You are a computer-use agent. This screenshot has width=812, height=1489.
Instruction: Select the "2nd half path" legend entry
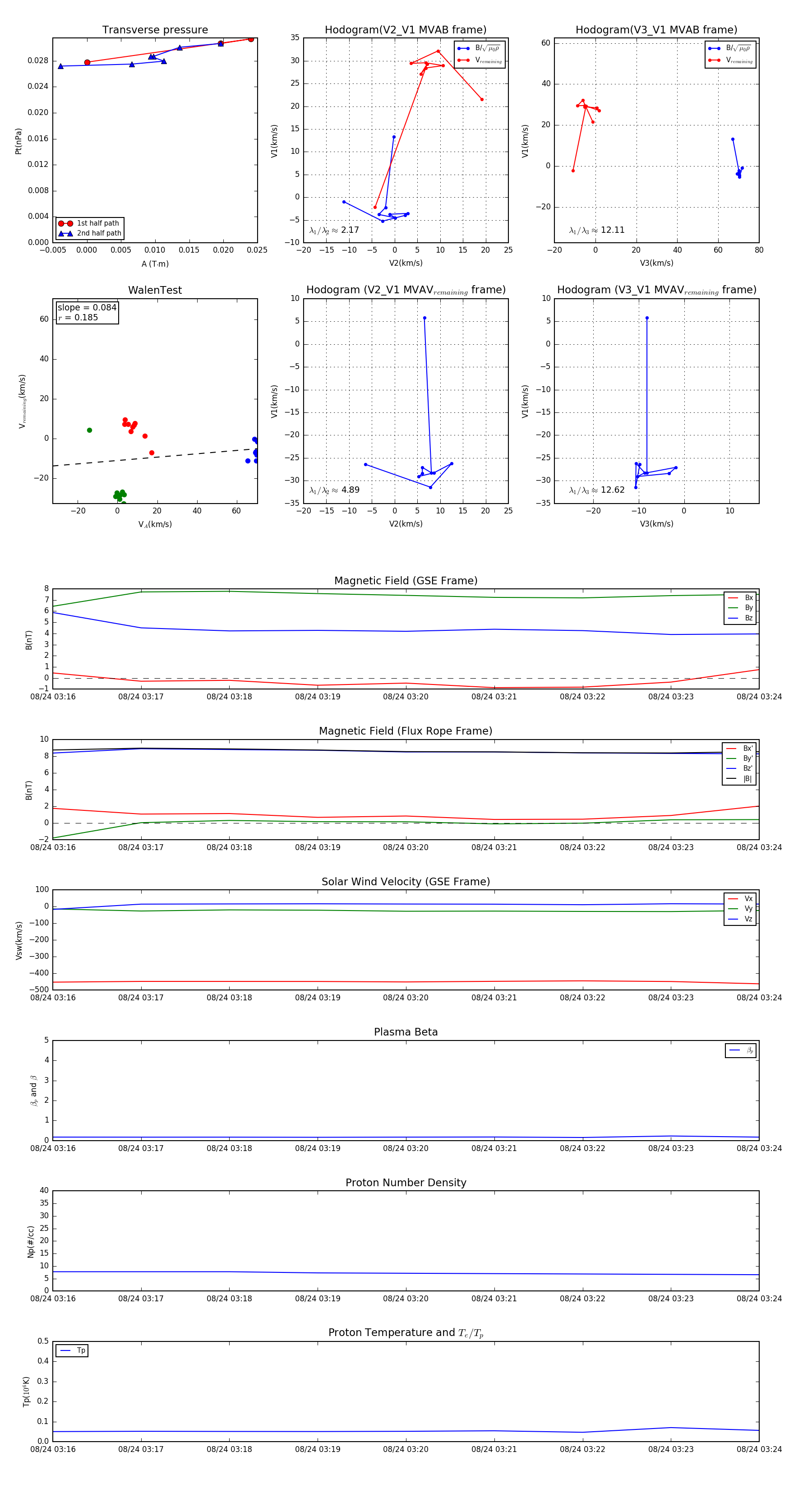[x=90, y=234]
